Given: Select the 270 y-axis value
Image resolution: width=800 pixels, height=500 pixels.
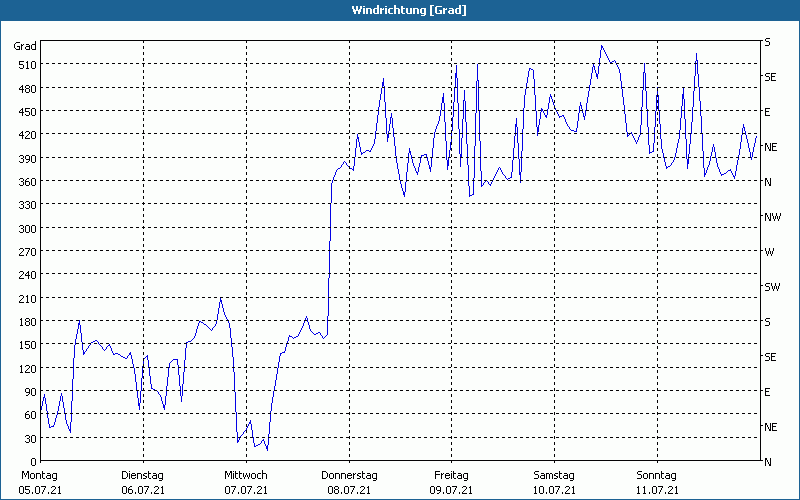Looking at the screenshot, I should point(28,252).
